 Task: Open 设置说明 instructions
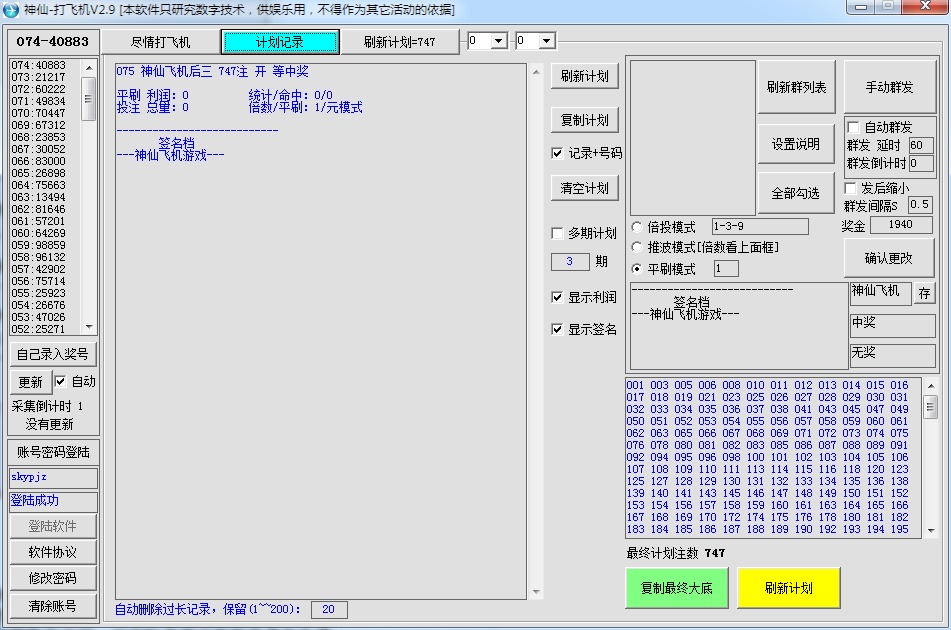click(x=795, y=144)
